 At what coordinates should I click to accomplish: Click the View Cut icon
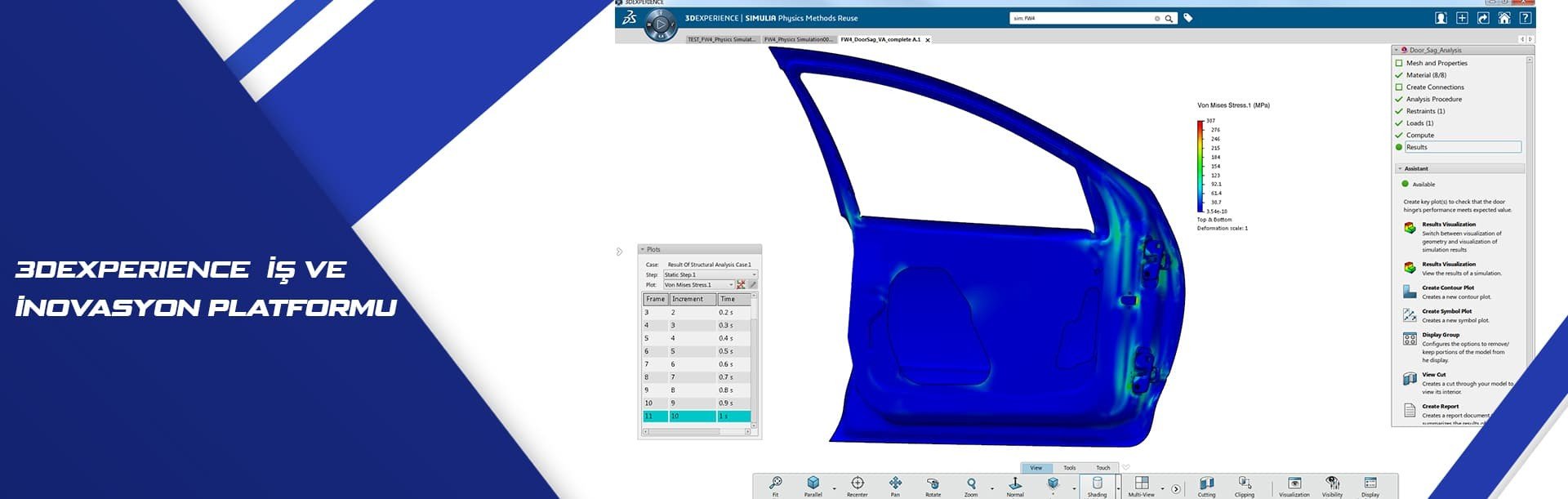(x=1410, y=379)
